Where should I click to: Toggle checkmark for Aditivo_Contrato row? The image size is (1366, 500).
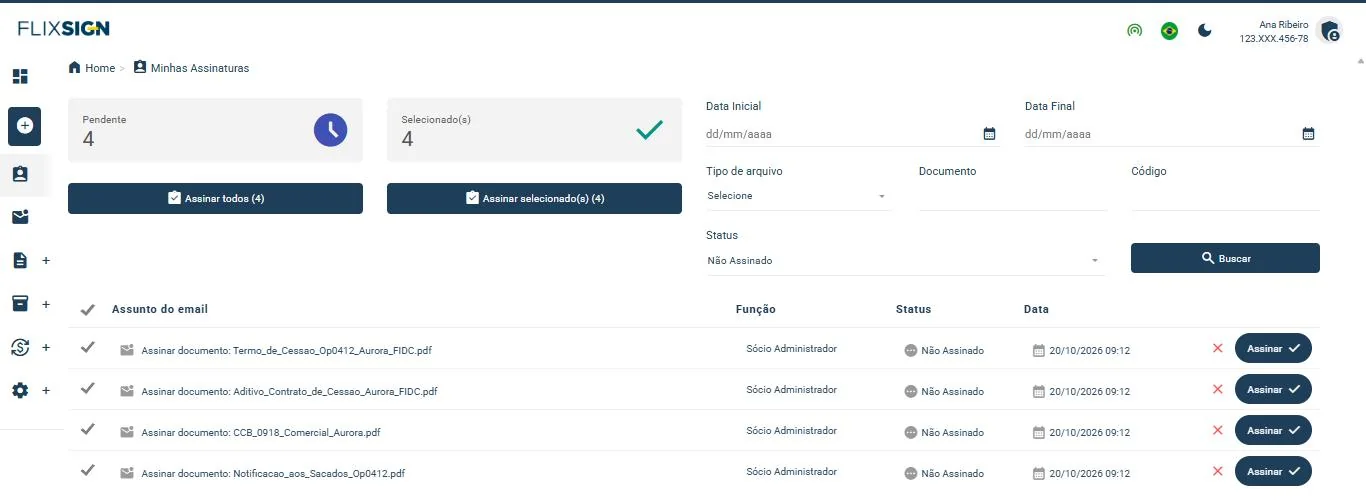[x=88, y=388]
